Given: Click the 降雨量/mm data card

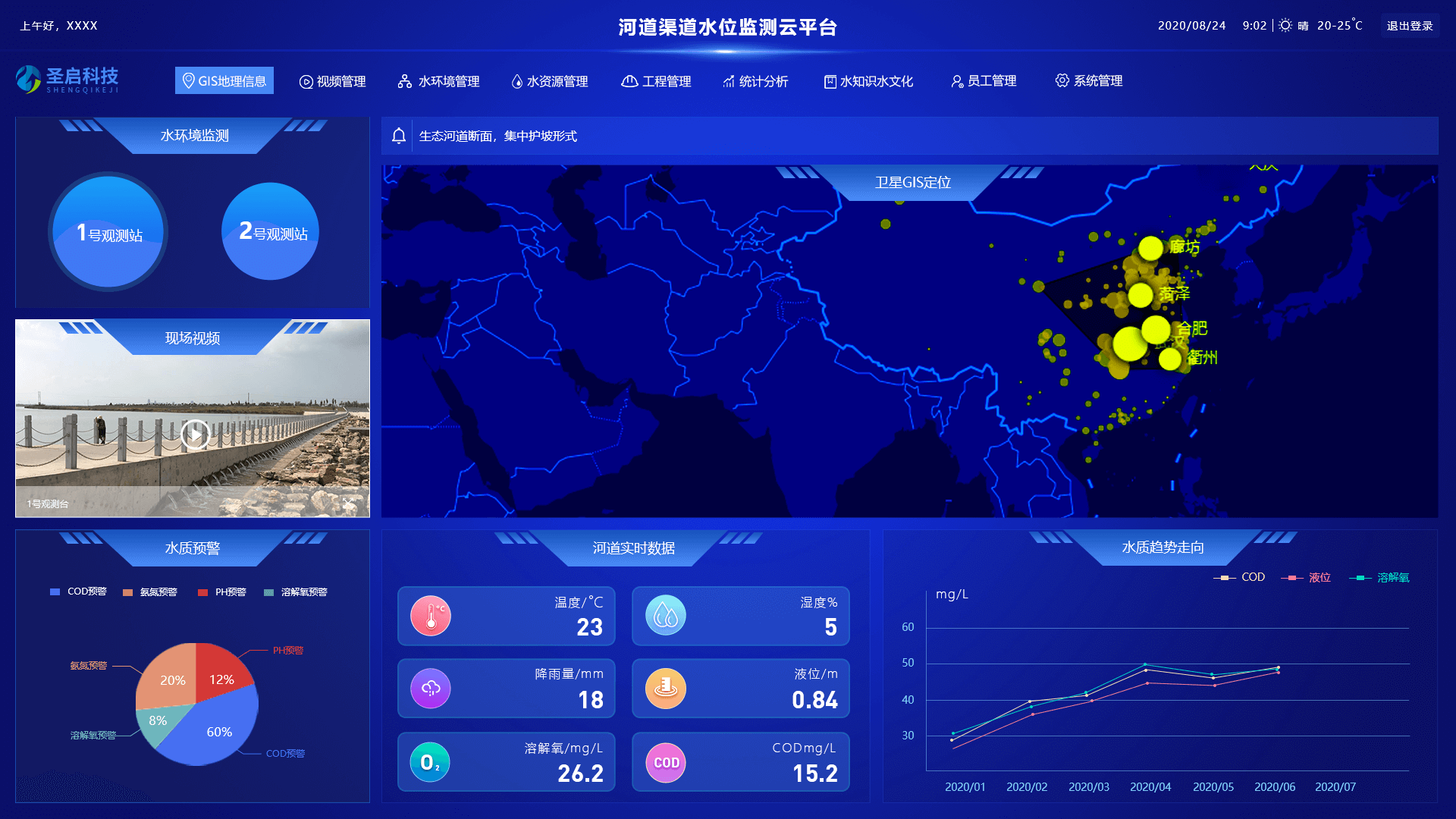Looking at the screenshot, I should tap(507, 688).
